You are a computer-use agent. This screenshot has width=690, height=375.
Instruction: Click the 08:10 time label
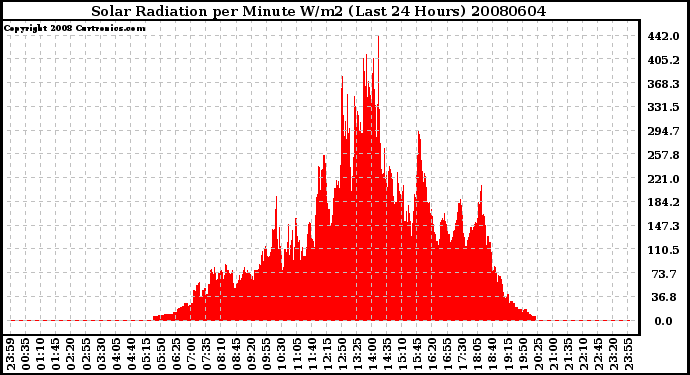[221, 354]
